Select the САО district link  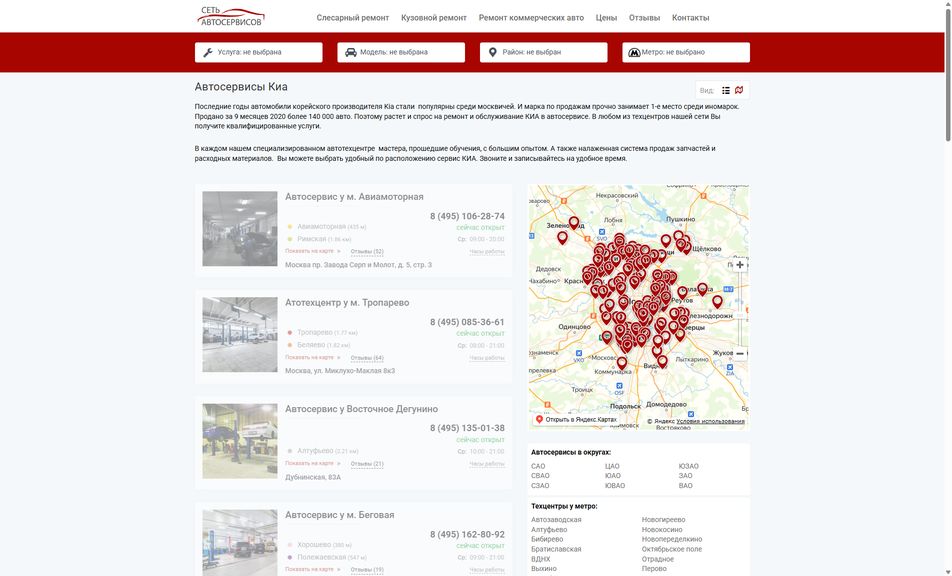[x=538, y=466]
